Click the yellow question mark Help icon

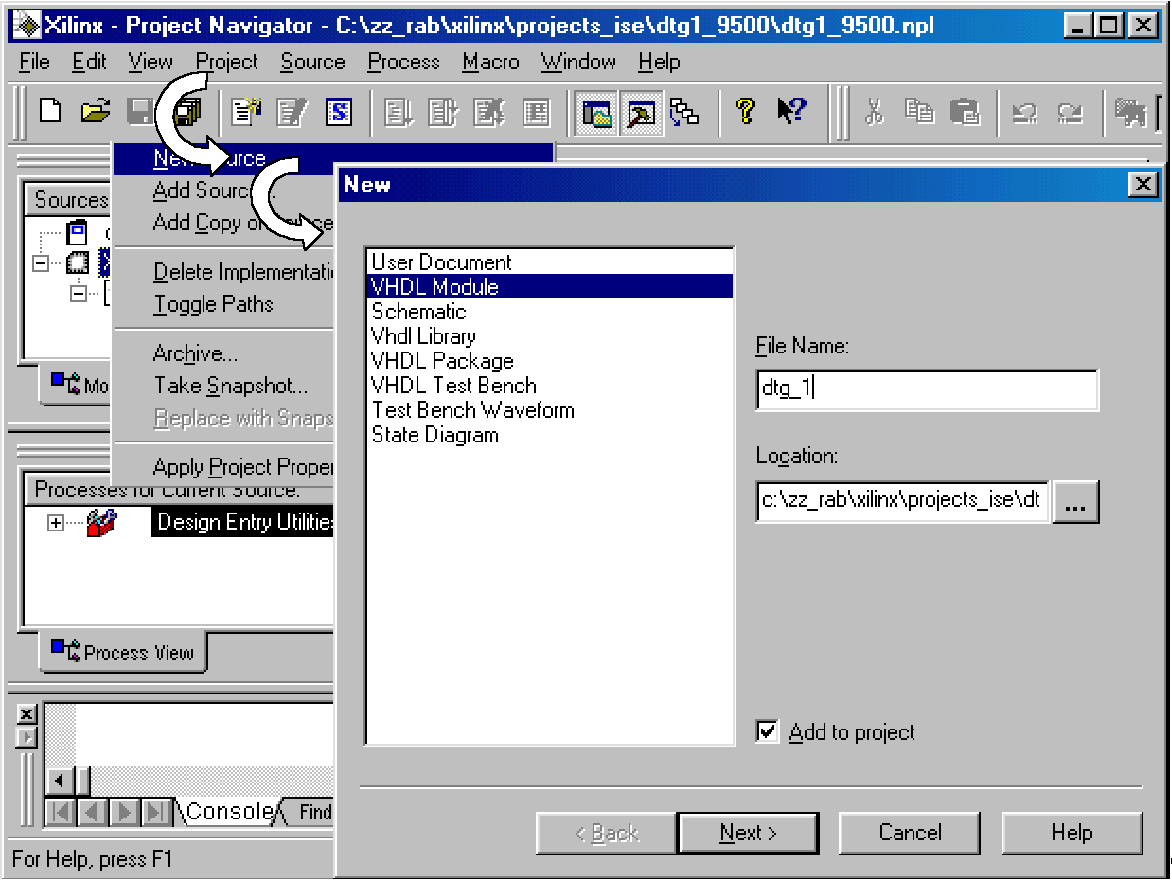click(745, 112)
